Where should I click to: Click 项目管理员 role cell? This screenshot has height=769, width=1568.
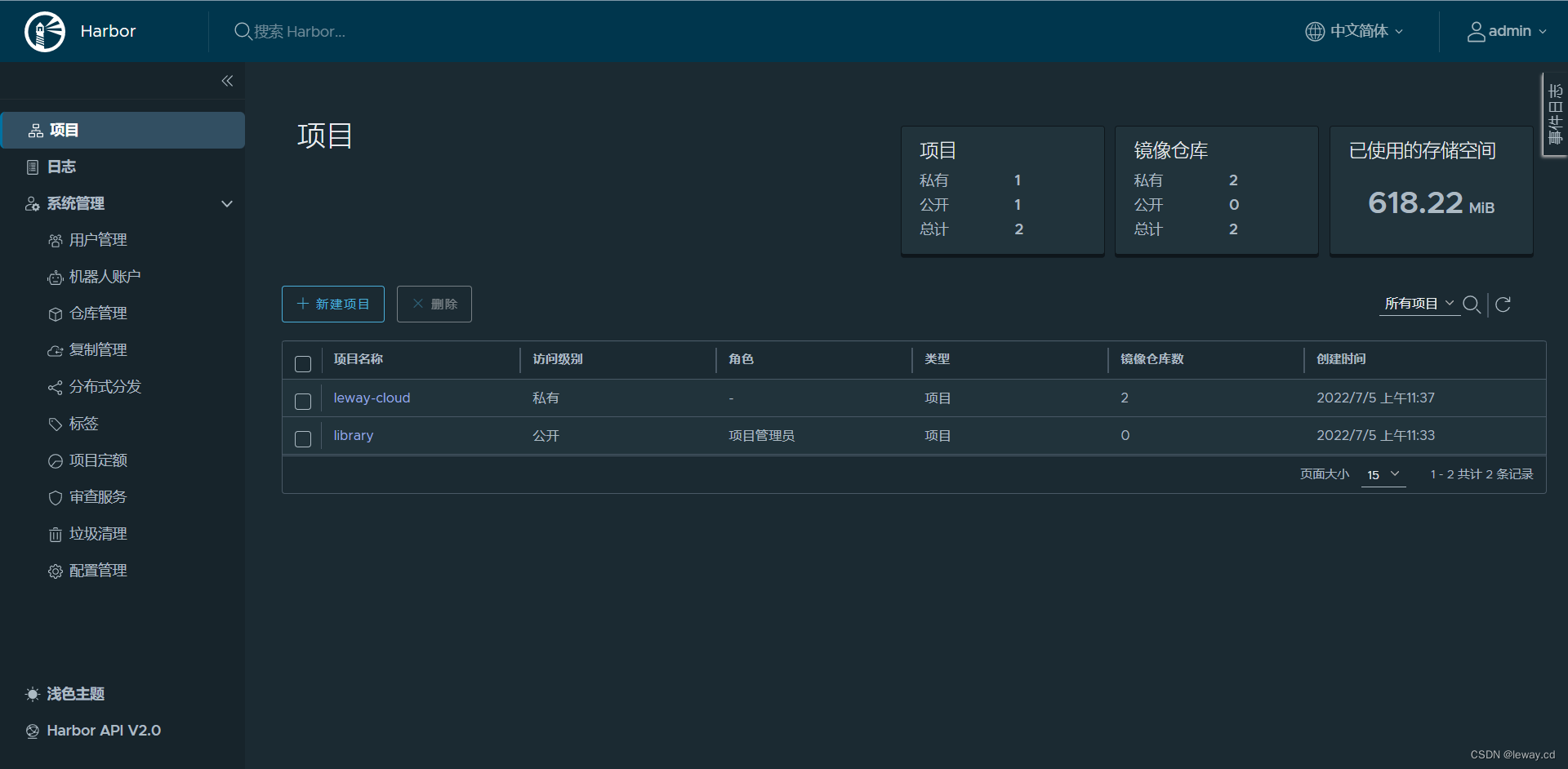[x=761, y=436]
